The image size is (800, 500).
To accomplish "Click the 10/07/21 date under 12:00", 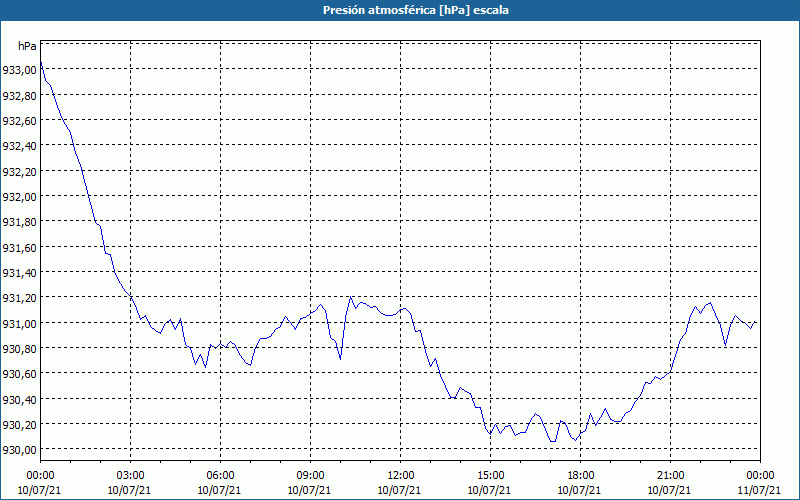I will pos(399,490).
